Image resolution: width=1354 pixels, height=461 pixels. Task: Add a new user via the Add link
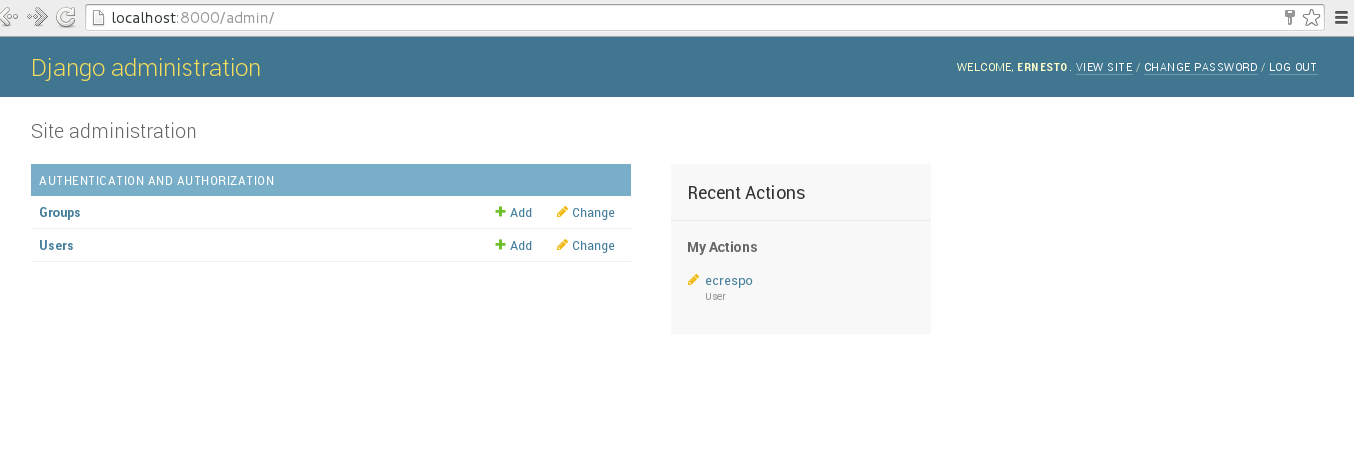pos(520,246)
